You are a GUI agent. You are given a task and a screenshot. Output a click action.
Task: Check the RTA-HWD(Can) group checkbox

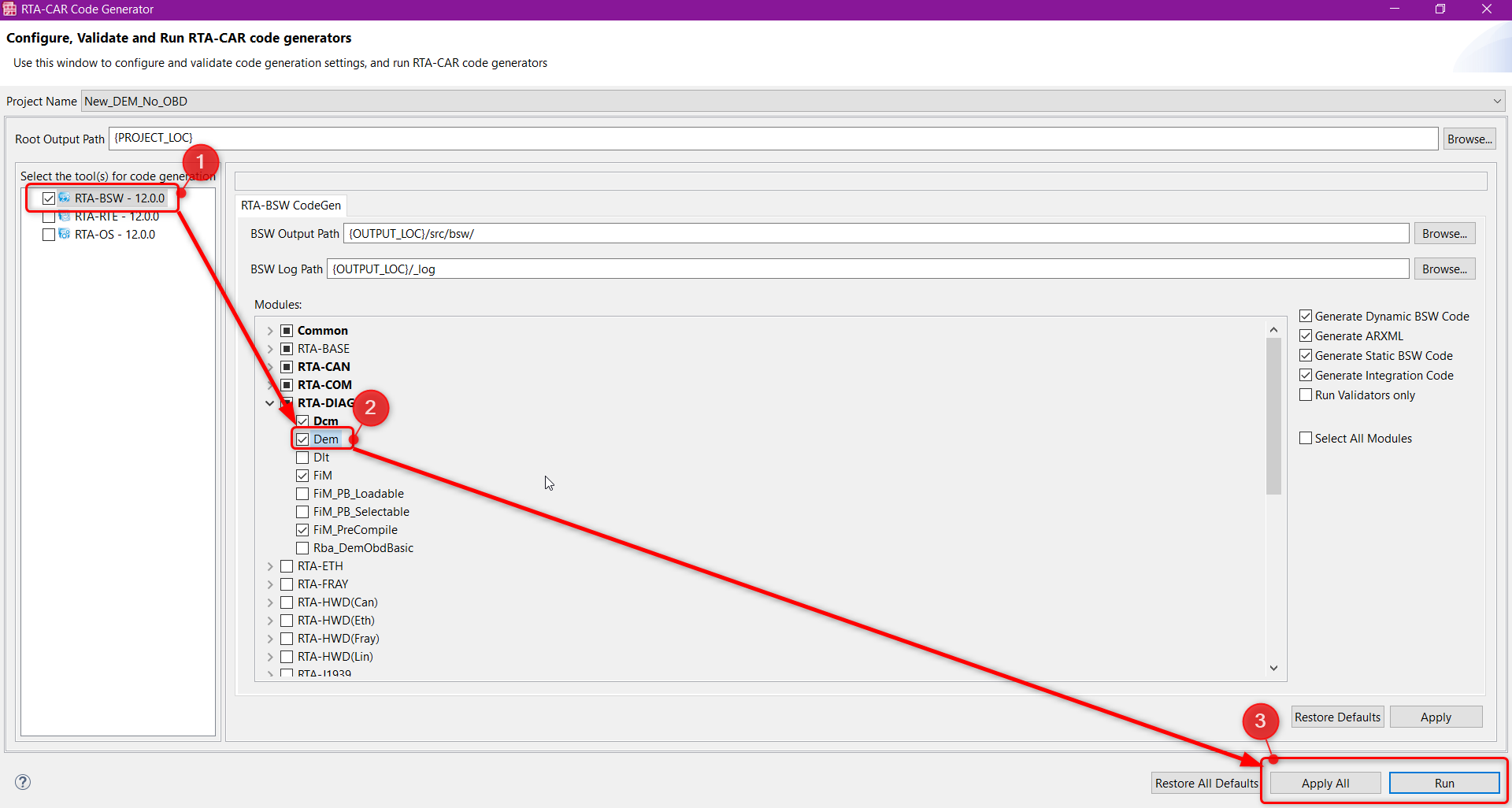click(x=287, y=602)
